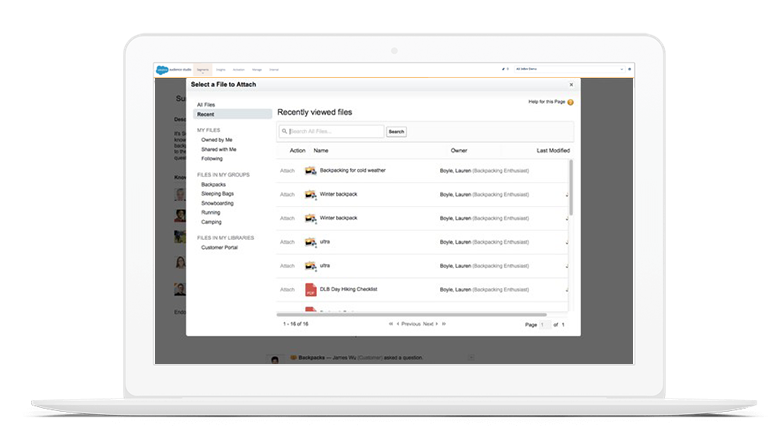The width and height of the screenshot is (783, 447).
Task: Open the Activation tab in top bar
Action: tap(239, 69)
